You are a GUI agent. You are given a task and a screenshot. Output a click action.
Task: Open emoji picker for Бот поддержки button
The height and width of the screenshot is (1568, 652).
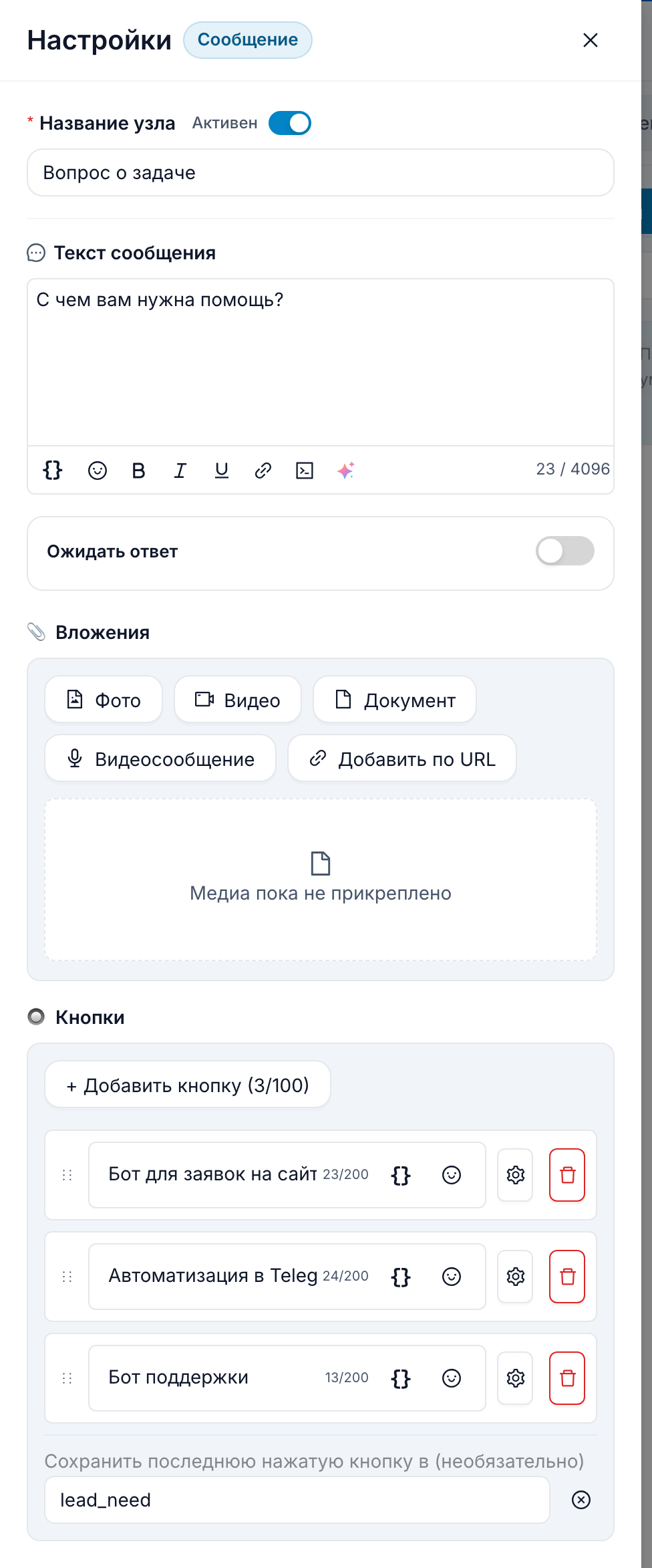coord(452,1378)
